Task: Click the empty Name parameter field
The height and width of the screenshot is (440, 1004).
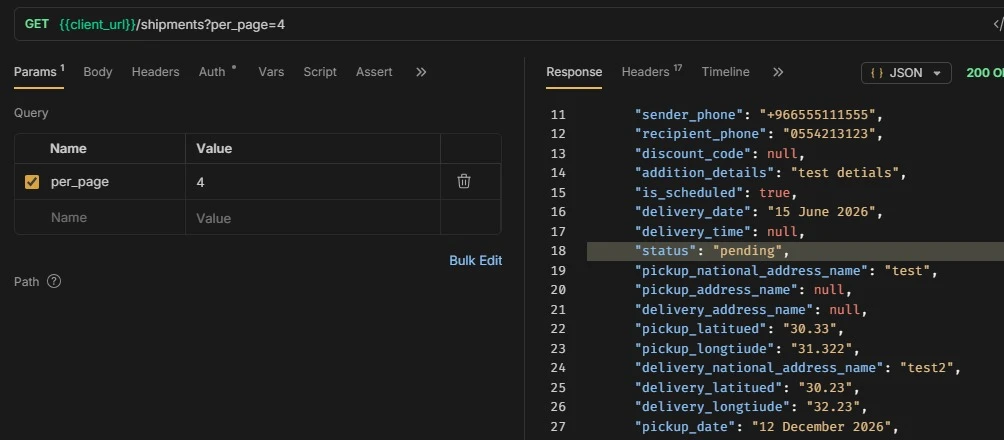Action: (x=100, y=218)
